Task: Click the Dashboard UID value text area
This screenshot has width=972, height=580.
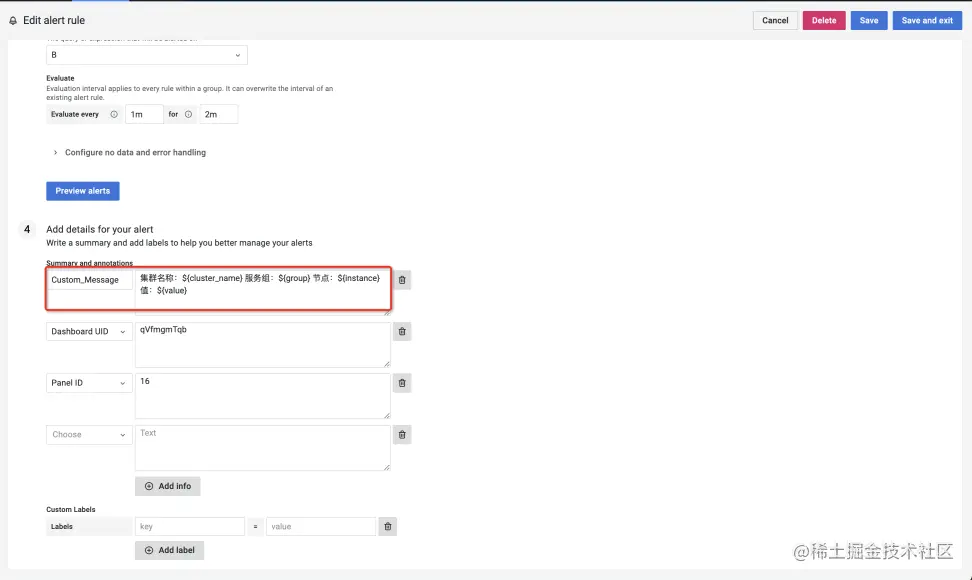Action: click(x=263, y=345)
